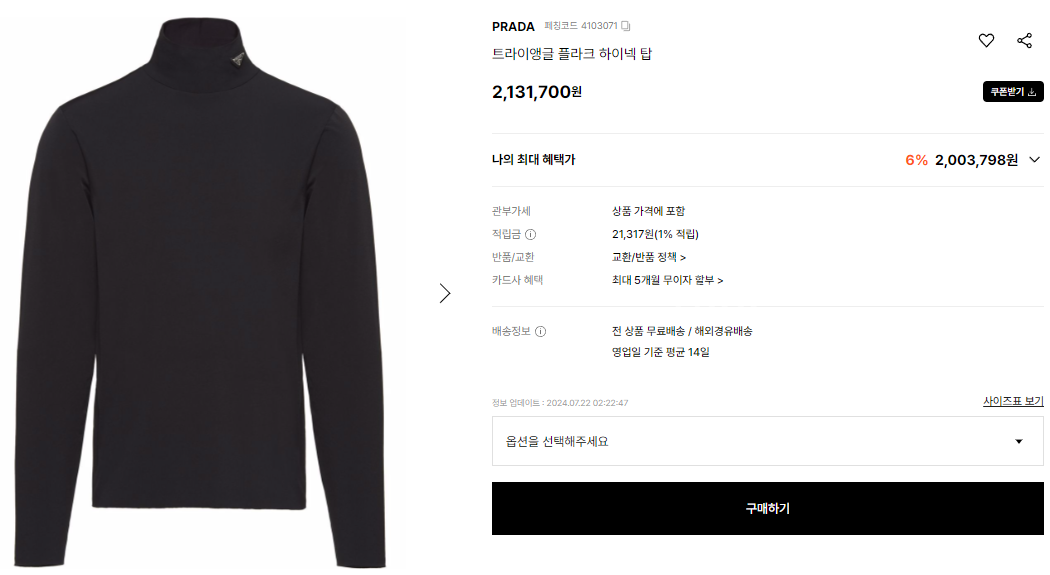This screenshot has width=1050, height=575.
Task: Open PRADA brand page
Action: point(513,27)
